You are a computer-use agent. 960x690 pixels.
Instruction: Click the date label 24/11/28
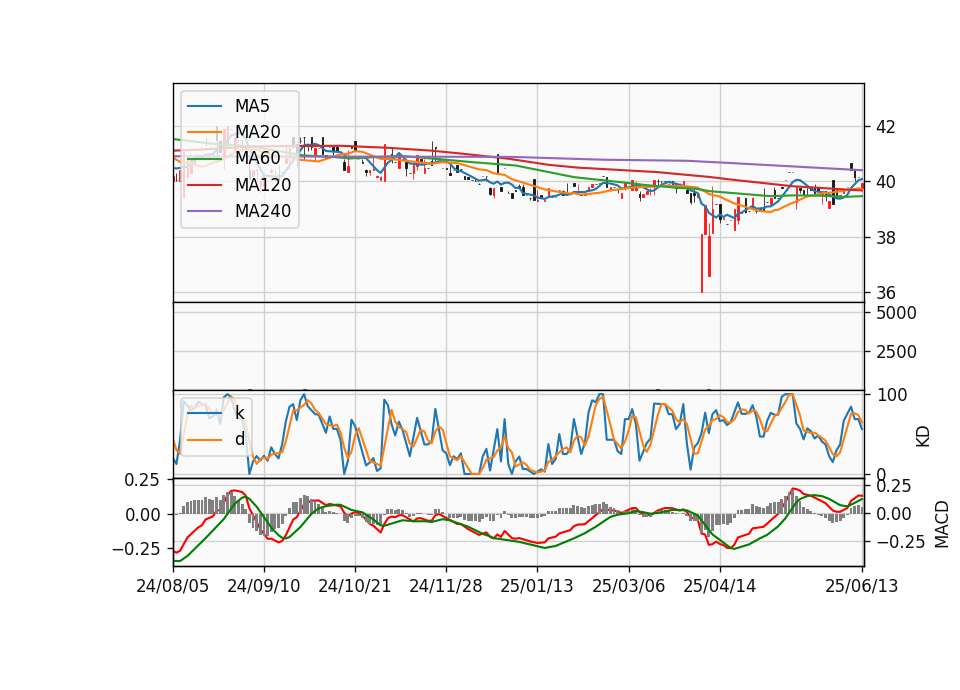(x=446, y=586)
